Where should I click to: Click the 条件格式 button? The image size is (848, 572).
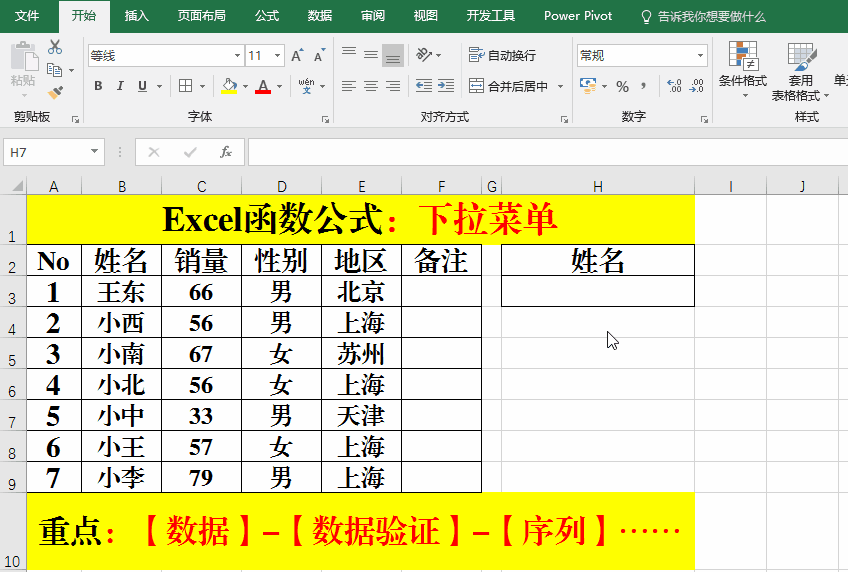[x=743, y=68]
